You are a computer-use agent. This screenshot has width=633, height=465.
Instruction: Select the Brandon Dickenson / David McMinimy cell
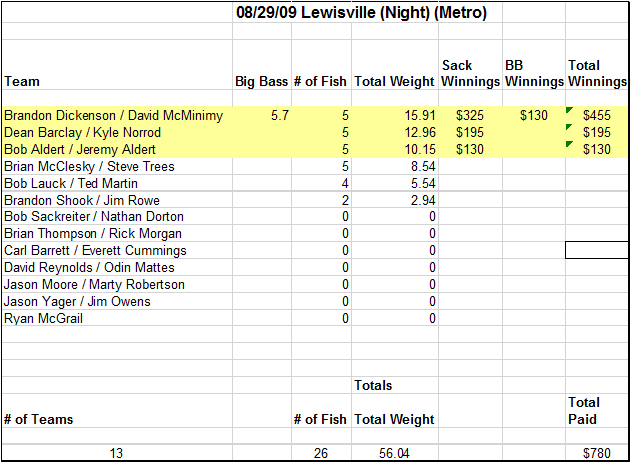pos(117,115)
